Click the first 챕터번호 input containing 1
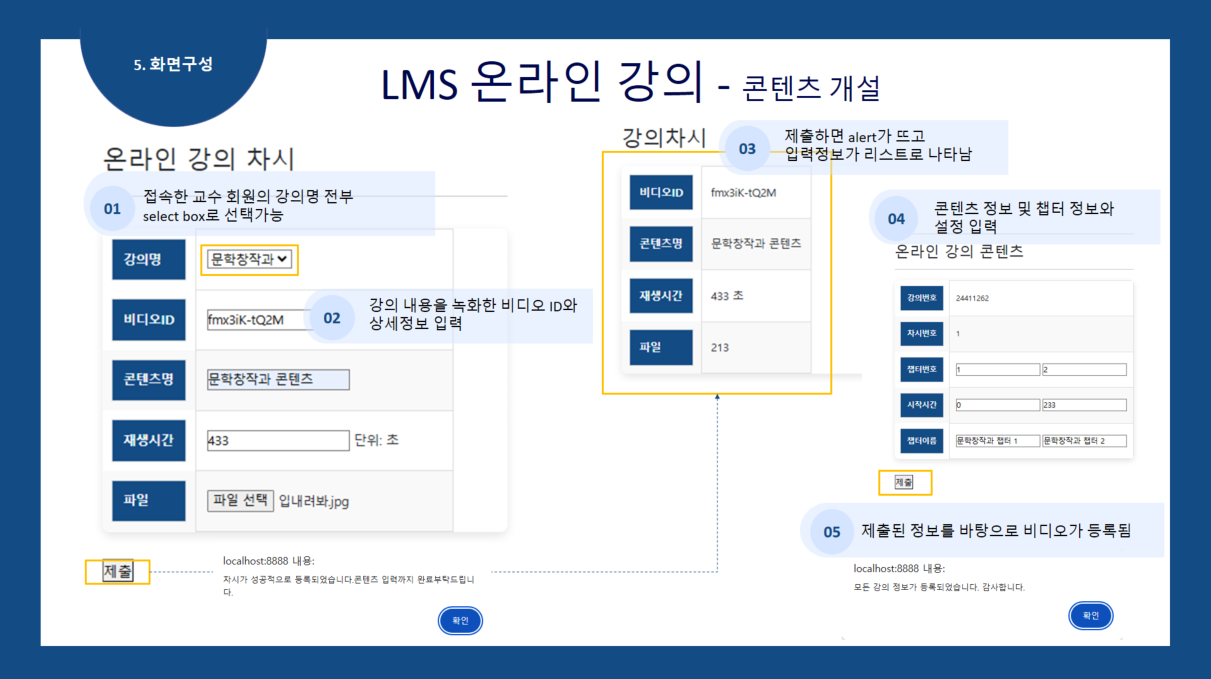This screenshot has height=679, width=1211. 997,370
